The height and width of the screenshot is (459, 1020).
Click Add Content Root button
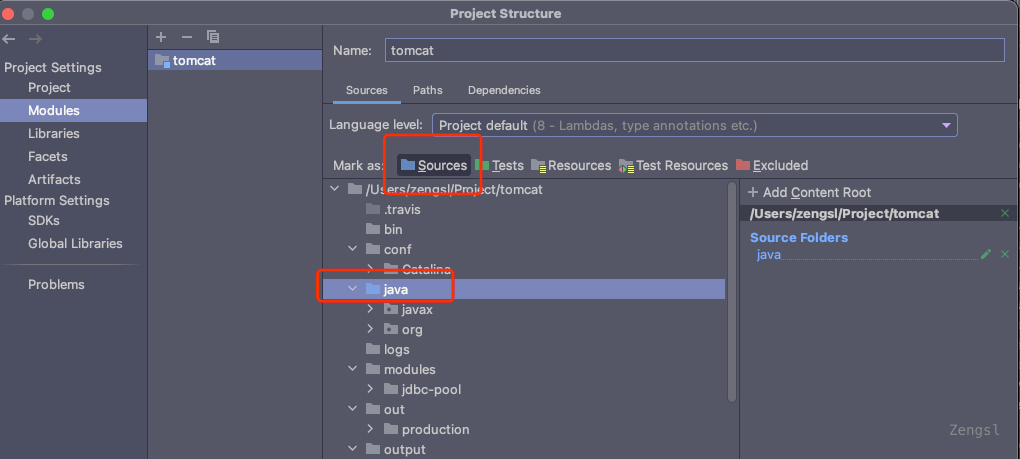click(809, 192)
